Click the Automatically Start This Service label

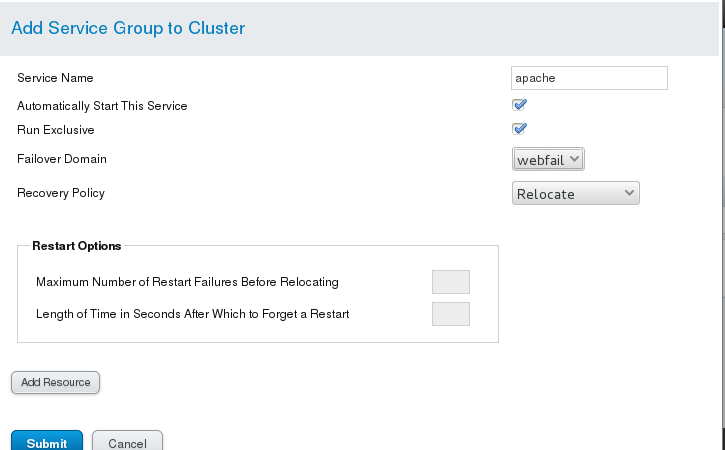point(102,106)
